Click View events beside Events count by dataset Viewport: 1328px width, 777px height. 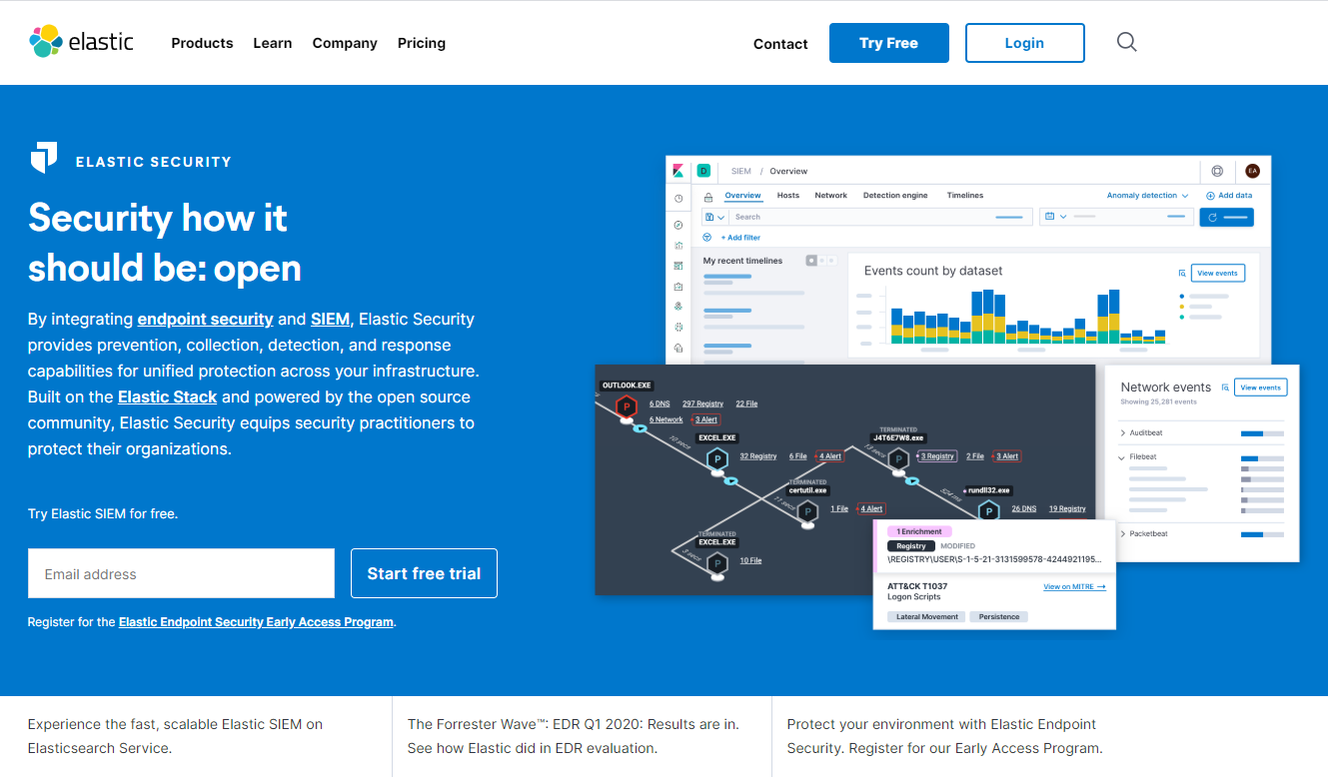click(1218, 273)
